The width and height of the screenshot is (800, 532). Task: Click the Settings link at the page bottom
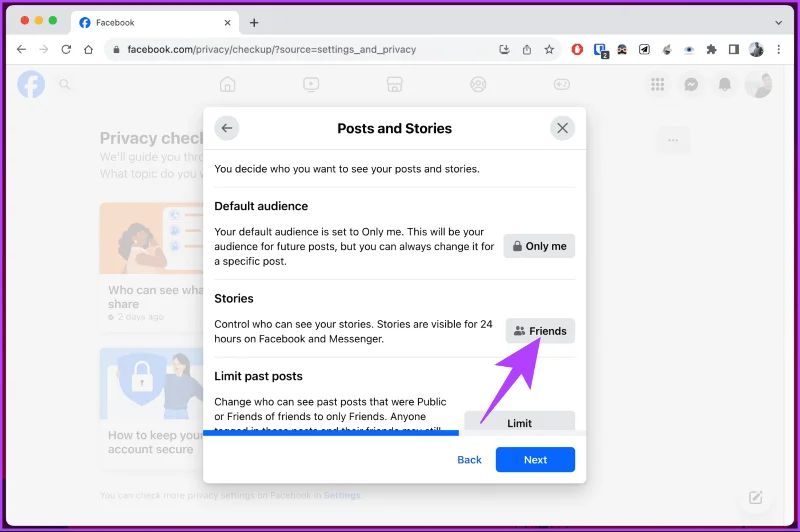coord(342,495)
